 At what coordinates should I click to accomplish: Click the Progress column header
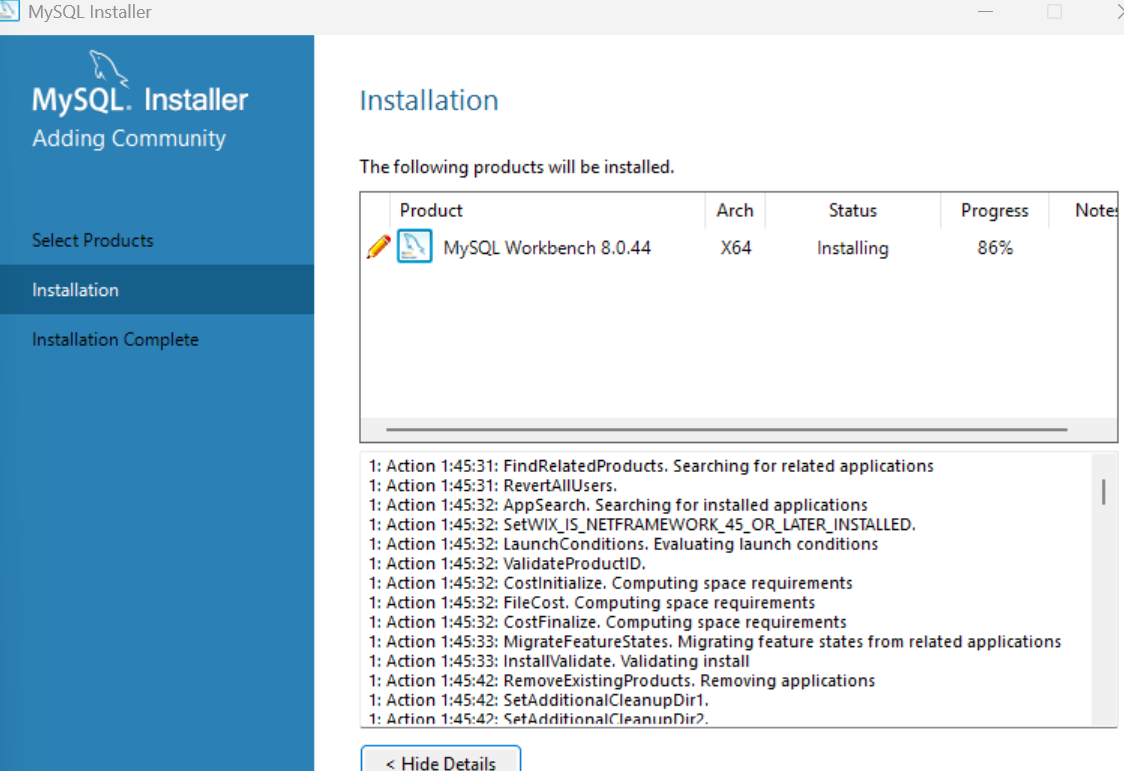[994, 211]
